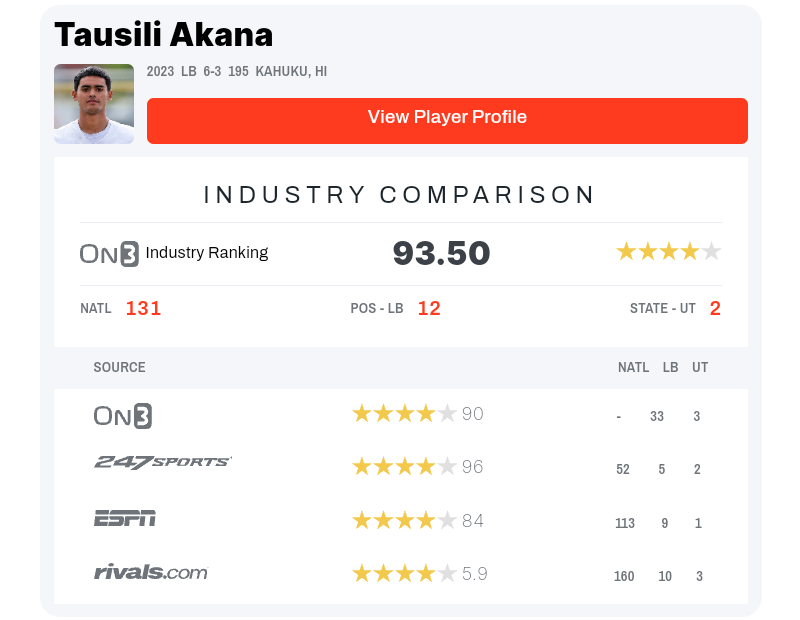
Task: Click the UT state rank 2
Action: (x=715, y=309)
